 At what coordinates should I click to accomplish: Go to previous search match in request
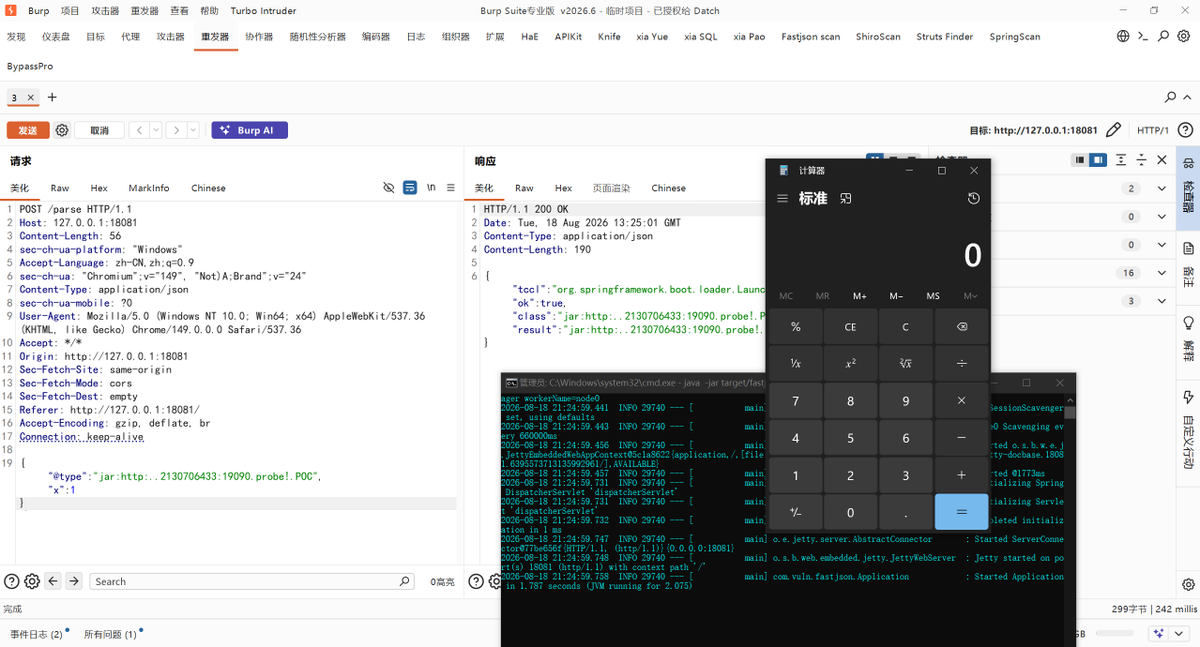pyautogui.click(x=53, y=581)
